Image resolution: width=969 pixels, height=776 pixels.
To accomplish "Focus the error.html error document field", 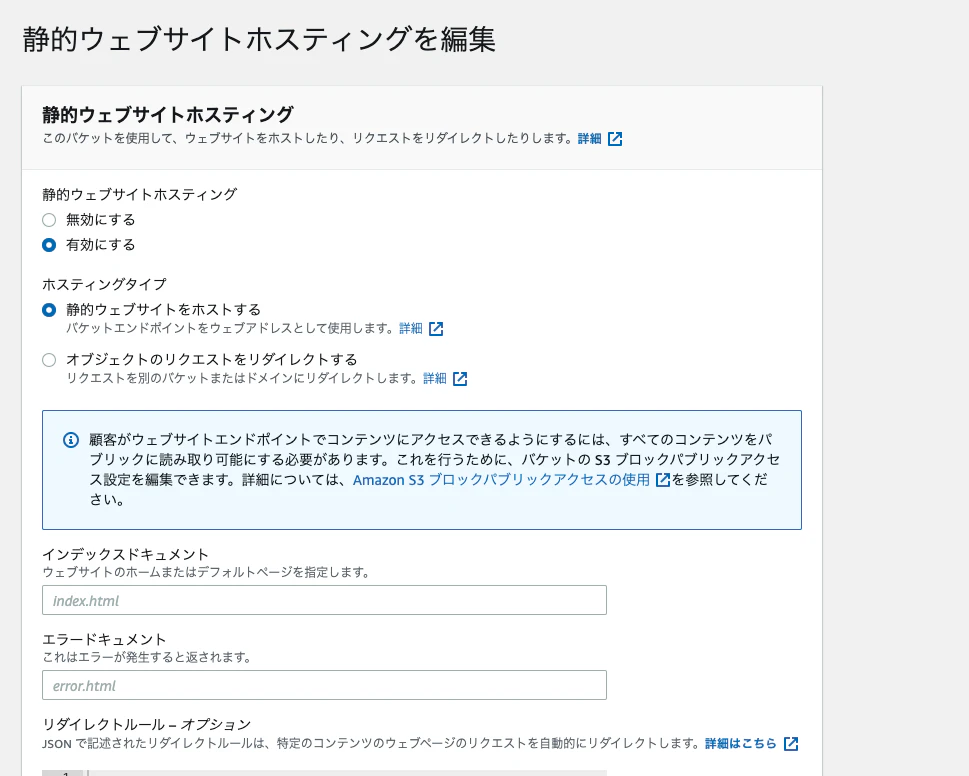I will (324, 685).
